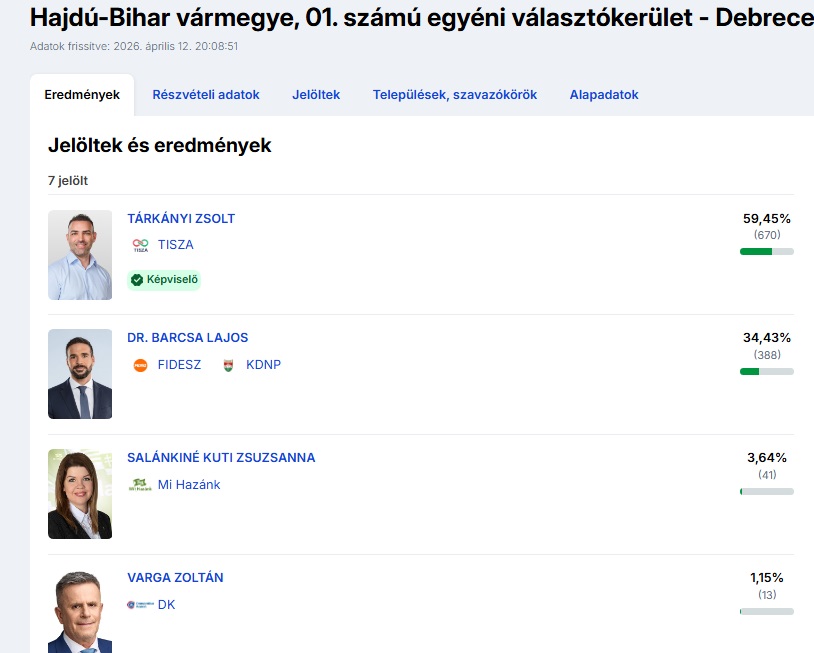The height and width of the screenshot is (653, 814).
Task: Open DR. BARCSA LAJOS candidate link
Action: point(187,338)
